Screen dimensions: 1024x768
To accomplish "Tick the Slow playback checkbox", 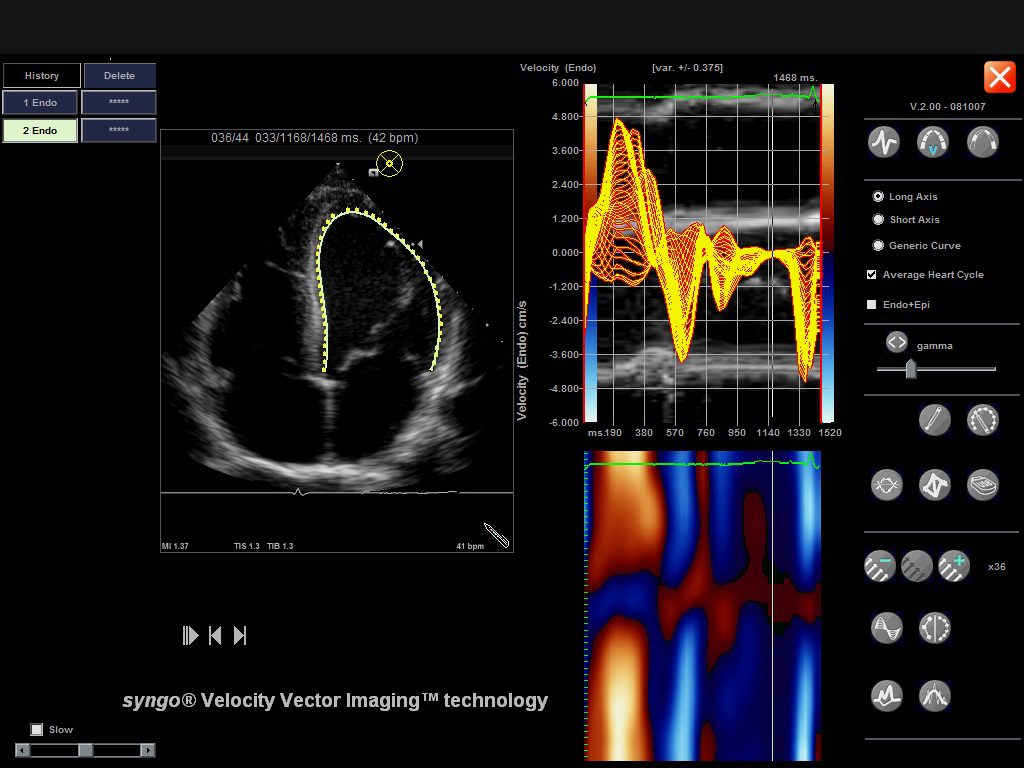I will [x=37, y=730].
